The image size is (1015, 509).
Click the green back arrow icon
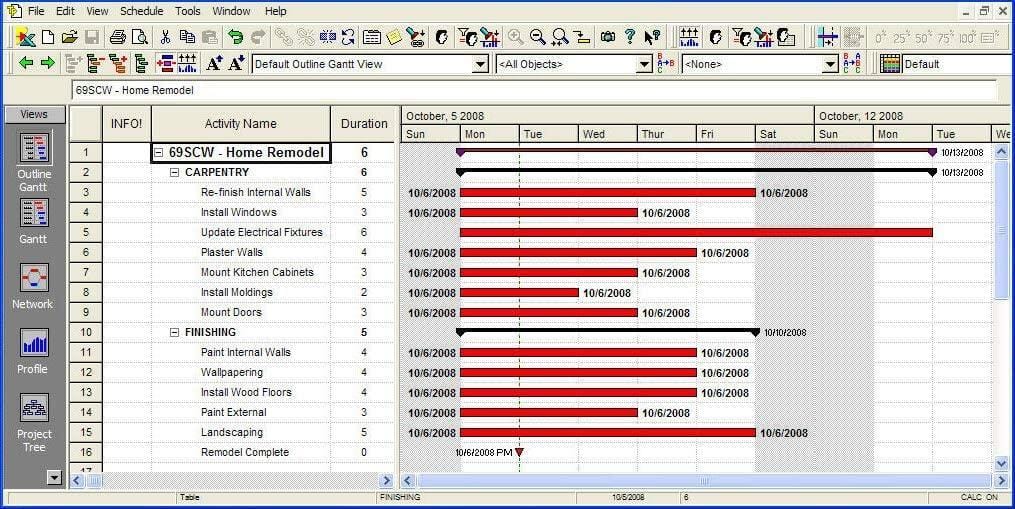26,64
